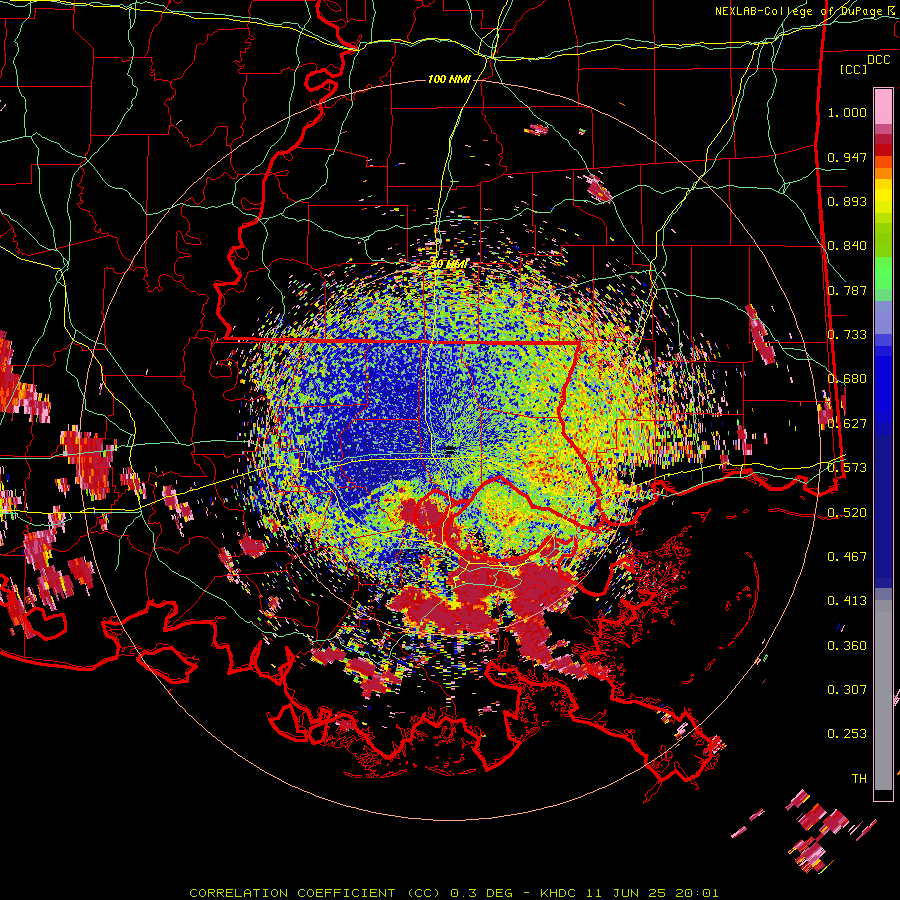Pick the light pink segment of the color bar
The height and width of the screenshot is (900, 900).
(x=883, y=106)
